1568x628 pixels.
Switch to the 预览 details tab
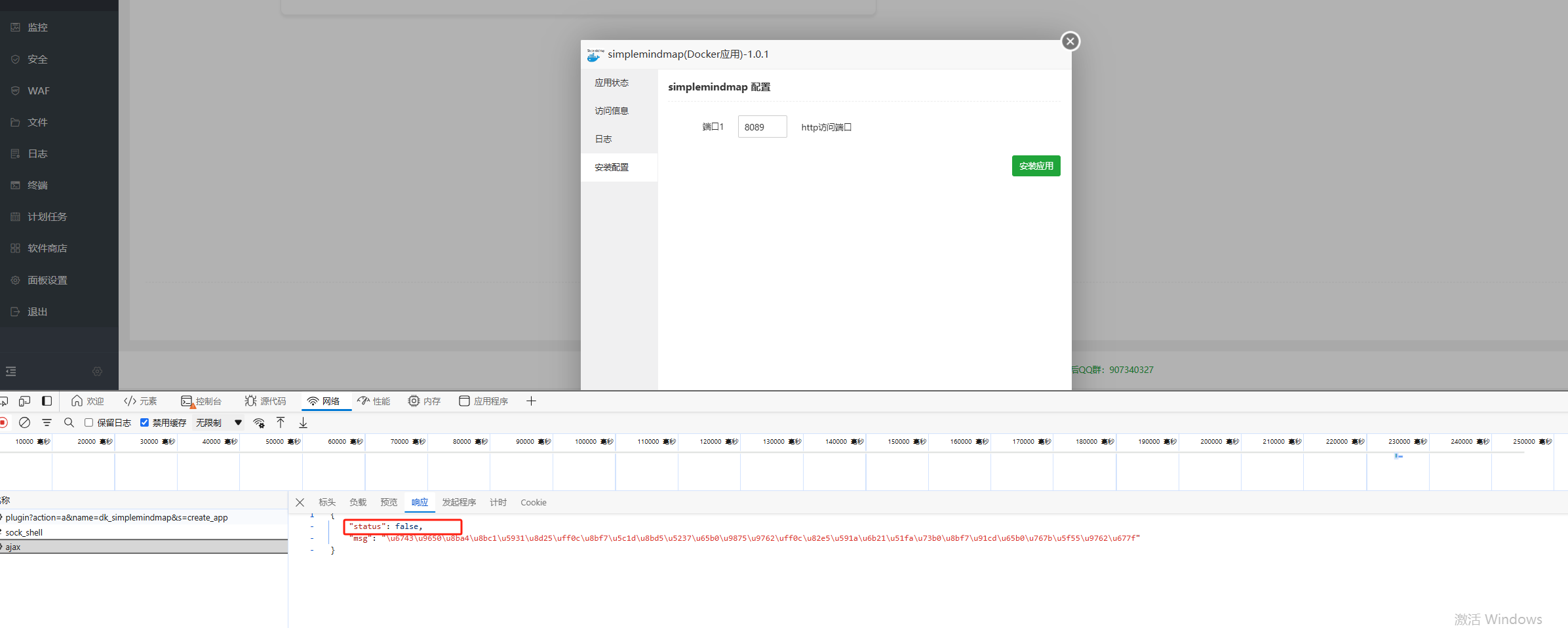pyautogui.click(x=389, y=502)
